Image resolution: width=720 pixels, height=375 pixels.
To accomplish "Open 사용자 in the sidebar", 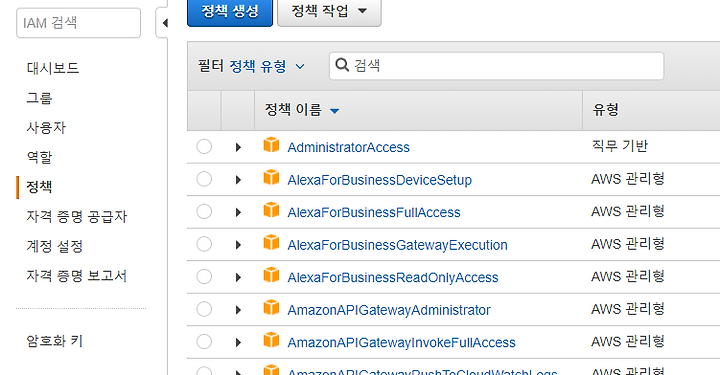I will [x=46, y=128].
